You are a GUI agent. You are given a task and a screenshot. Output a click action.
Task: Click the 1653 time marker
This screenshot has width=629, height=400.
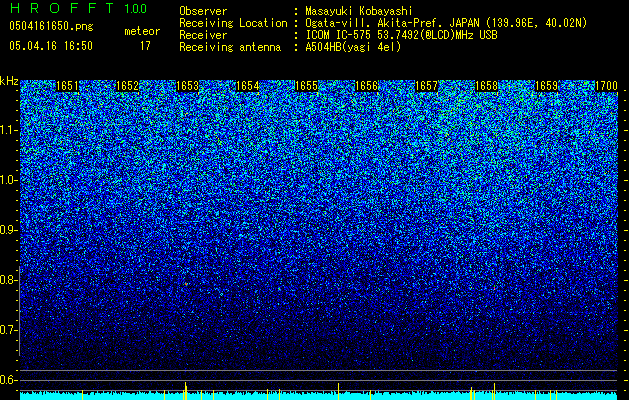pos(188,86)
